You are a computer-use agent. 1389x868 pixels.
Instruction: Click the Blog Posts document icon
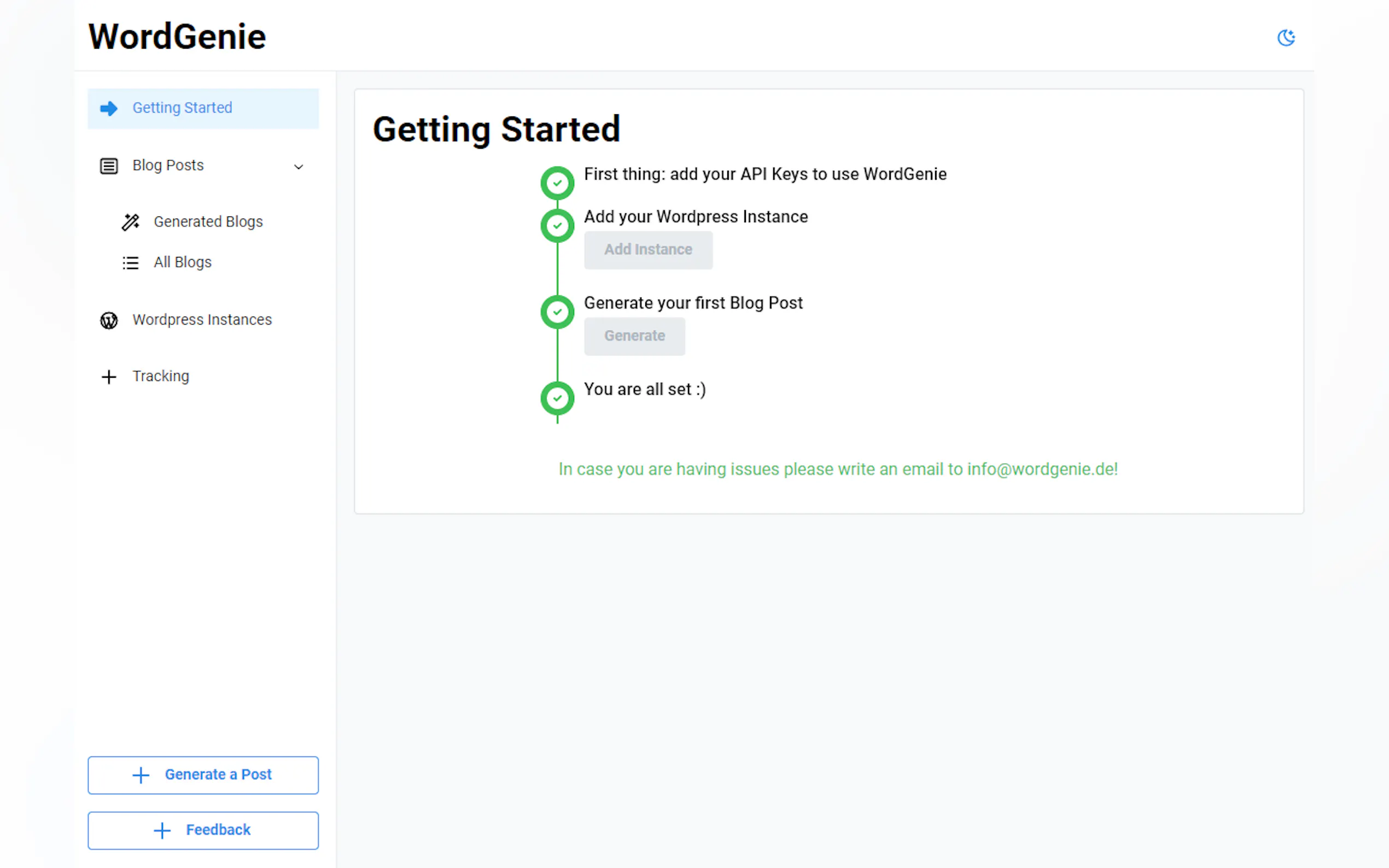pyautogui.click(x=108, y=166)
